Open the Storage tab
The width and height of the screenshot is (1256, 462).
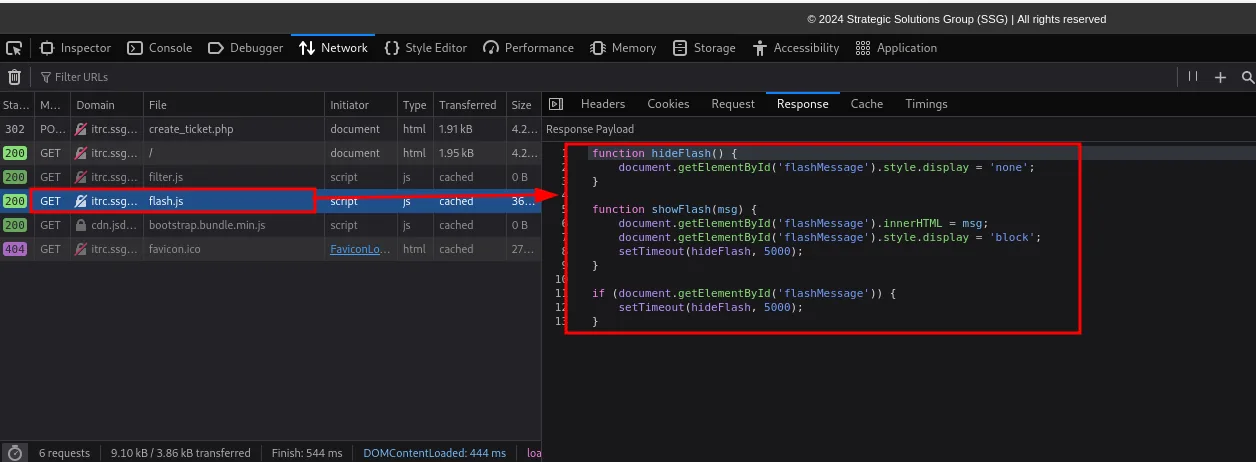(705, 48)
